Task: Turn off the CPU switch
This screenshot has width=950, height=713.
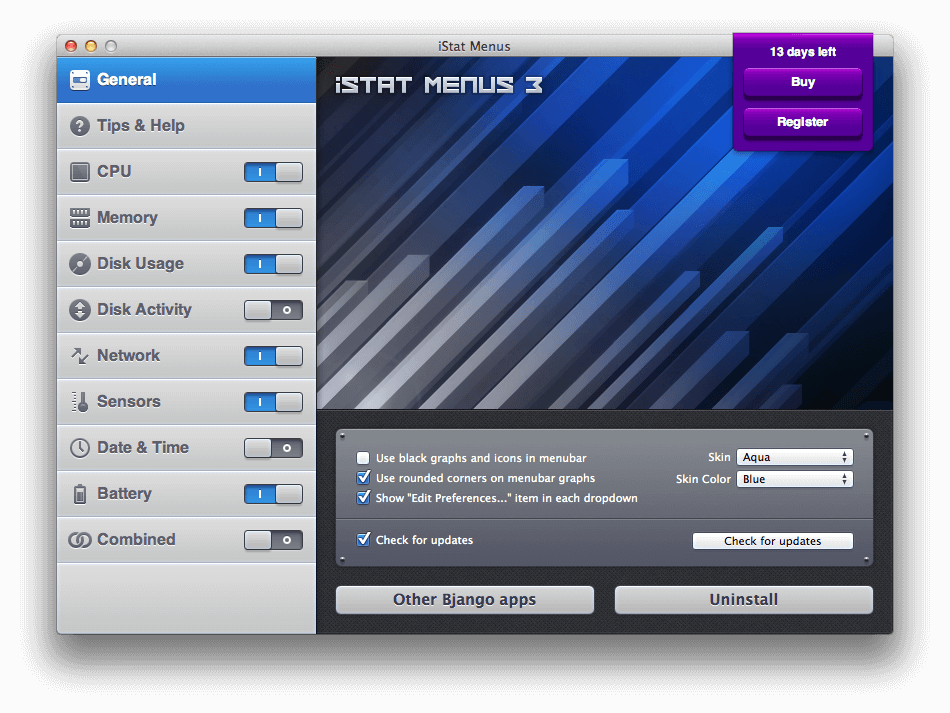Action: click(x=273, y=172)
